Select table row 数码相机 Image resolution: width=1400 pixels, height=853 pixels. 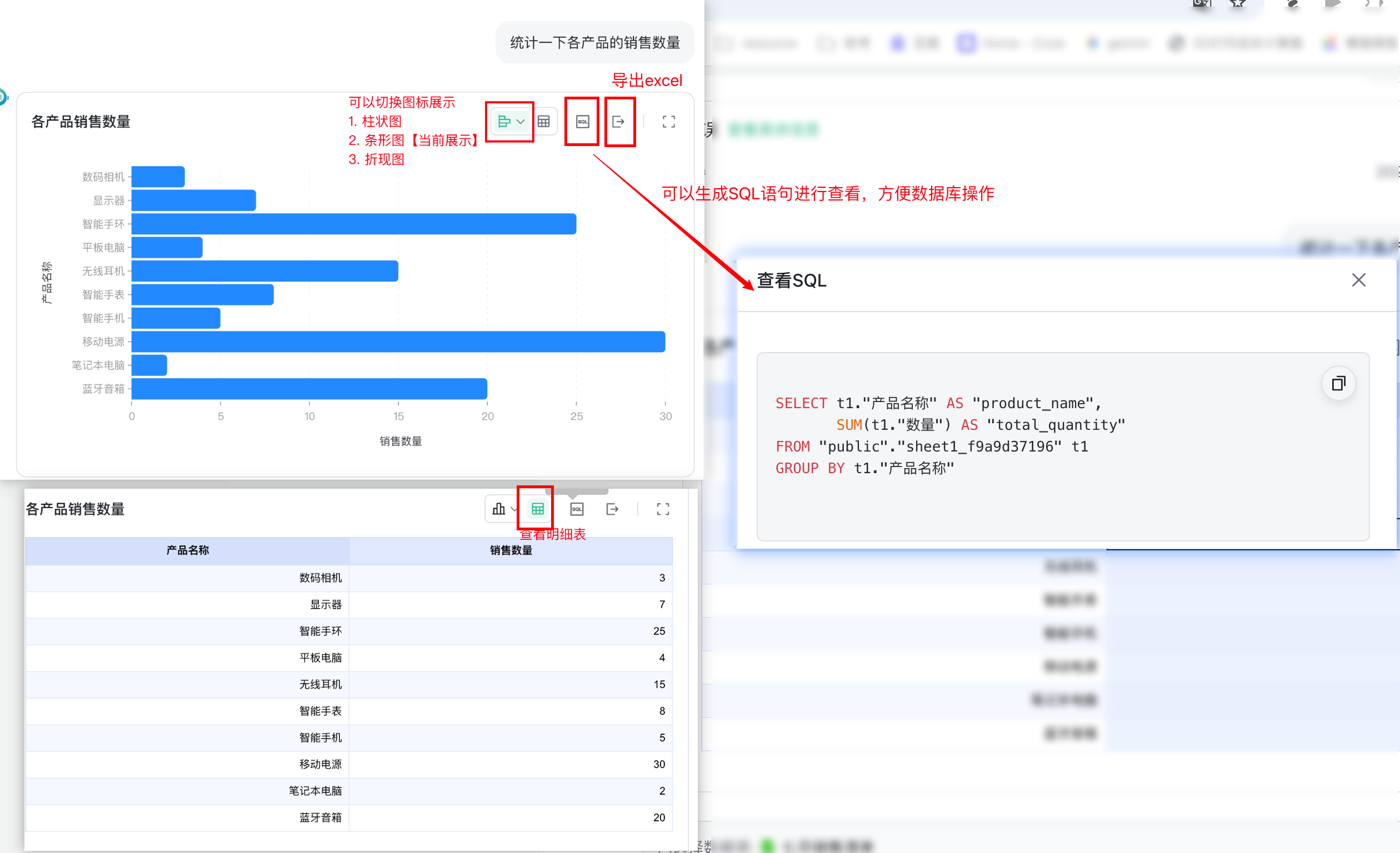349,578
